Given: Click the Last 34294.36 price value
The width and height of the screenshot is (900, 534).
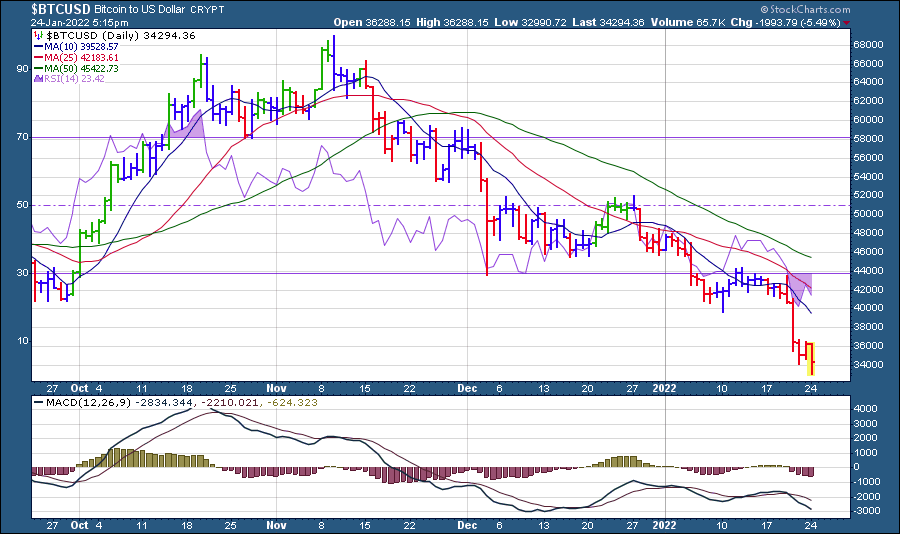Looking at the screenshot, I should click(624, 21).
